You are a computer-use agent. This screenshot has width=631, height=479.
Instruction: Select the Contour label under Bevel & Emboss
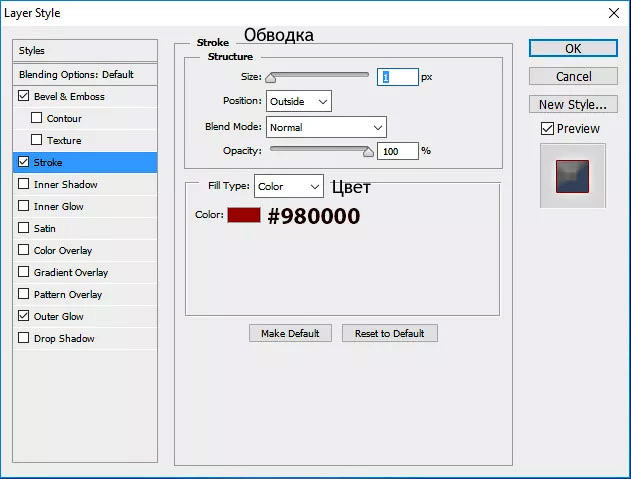tap(64, 119)
